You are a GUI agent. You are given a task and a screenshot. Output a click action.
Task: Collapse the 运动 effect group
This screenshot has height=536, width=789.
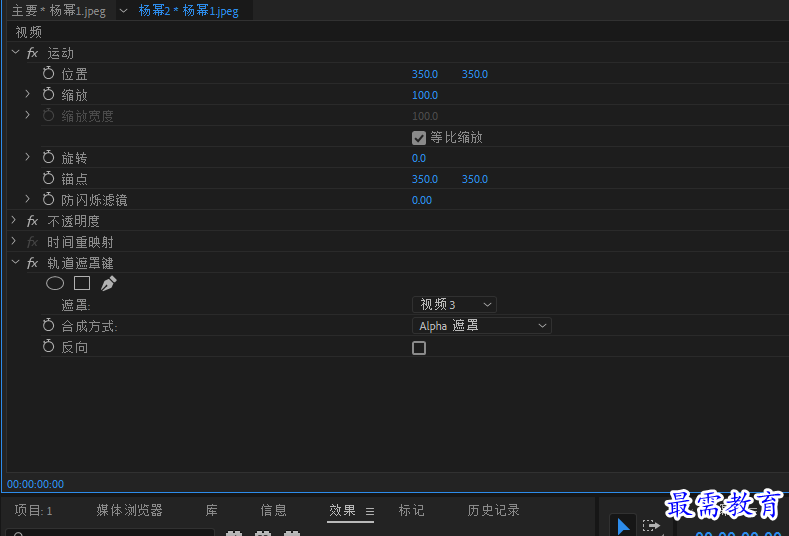16,52
